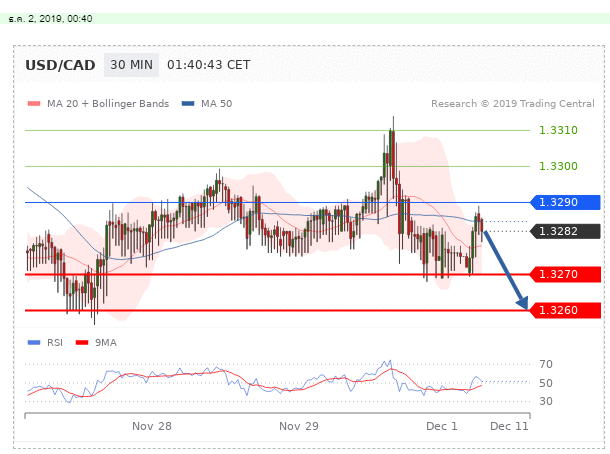This screenshot has height=454, width=610.
Task: Click the blue 1.3290 pivot price tag
Action: [x=566, y=202]
